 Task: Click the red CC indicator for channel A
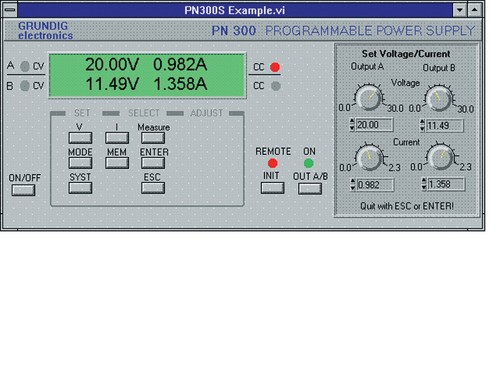click(275, 67)
